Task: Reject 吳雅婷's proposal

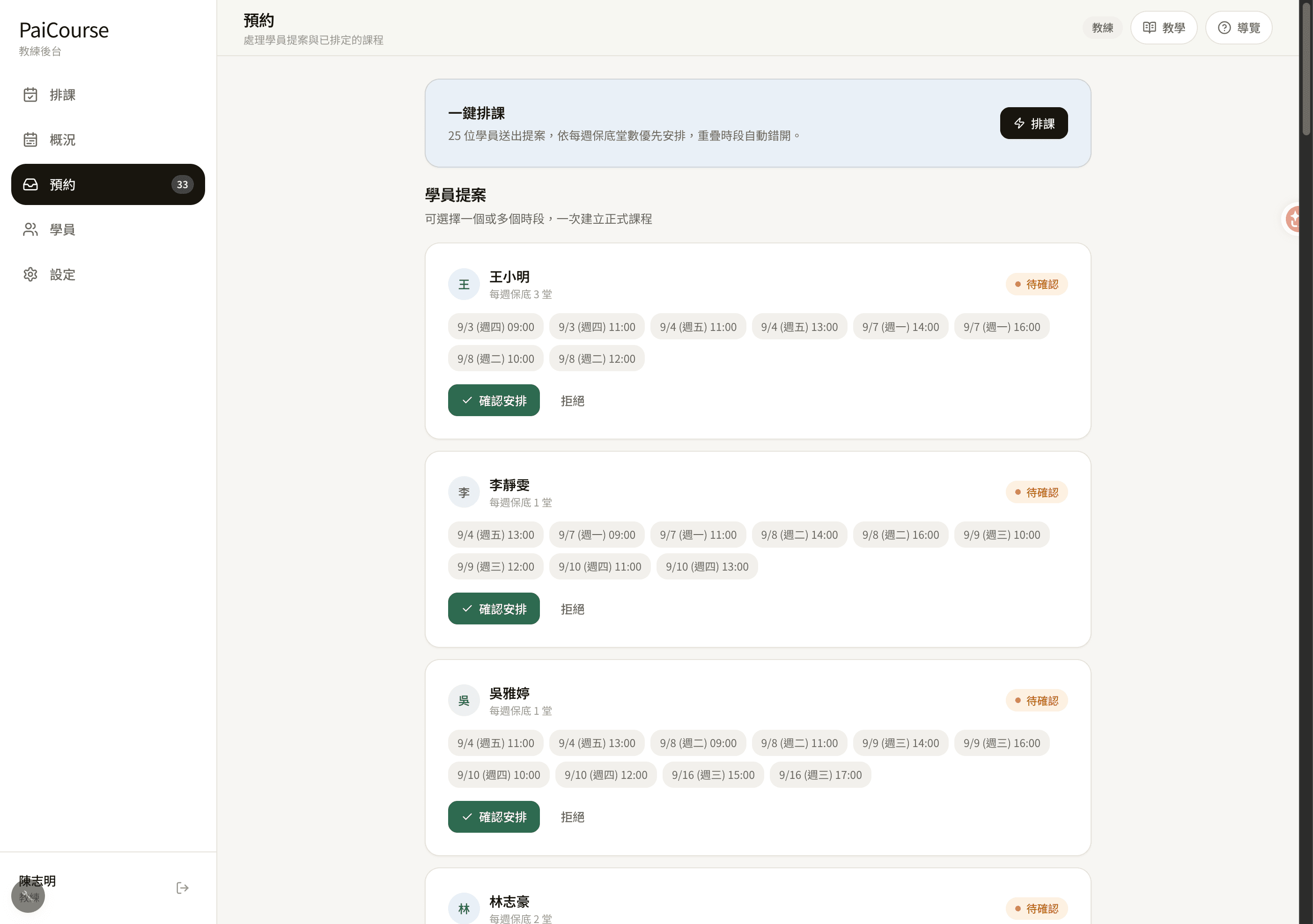Action: (572, 816)
